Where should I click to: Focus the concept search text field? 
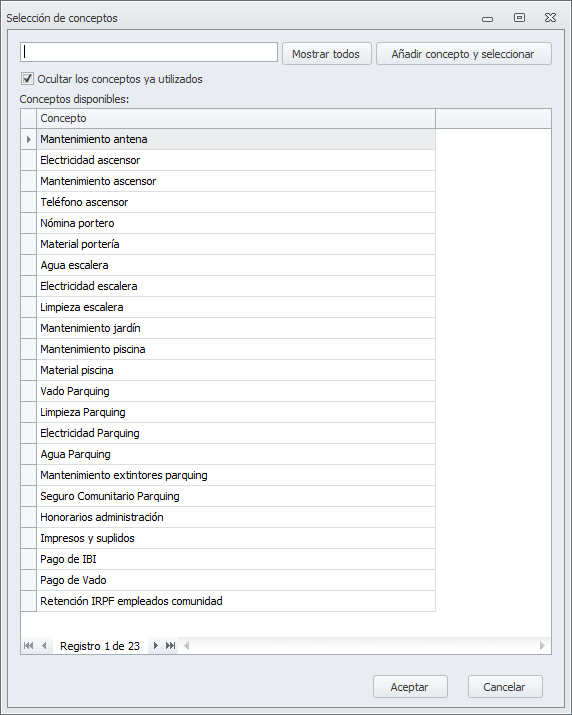click(x=149, y=52)
